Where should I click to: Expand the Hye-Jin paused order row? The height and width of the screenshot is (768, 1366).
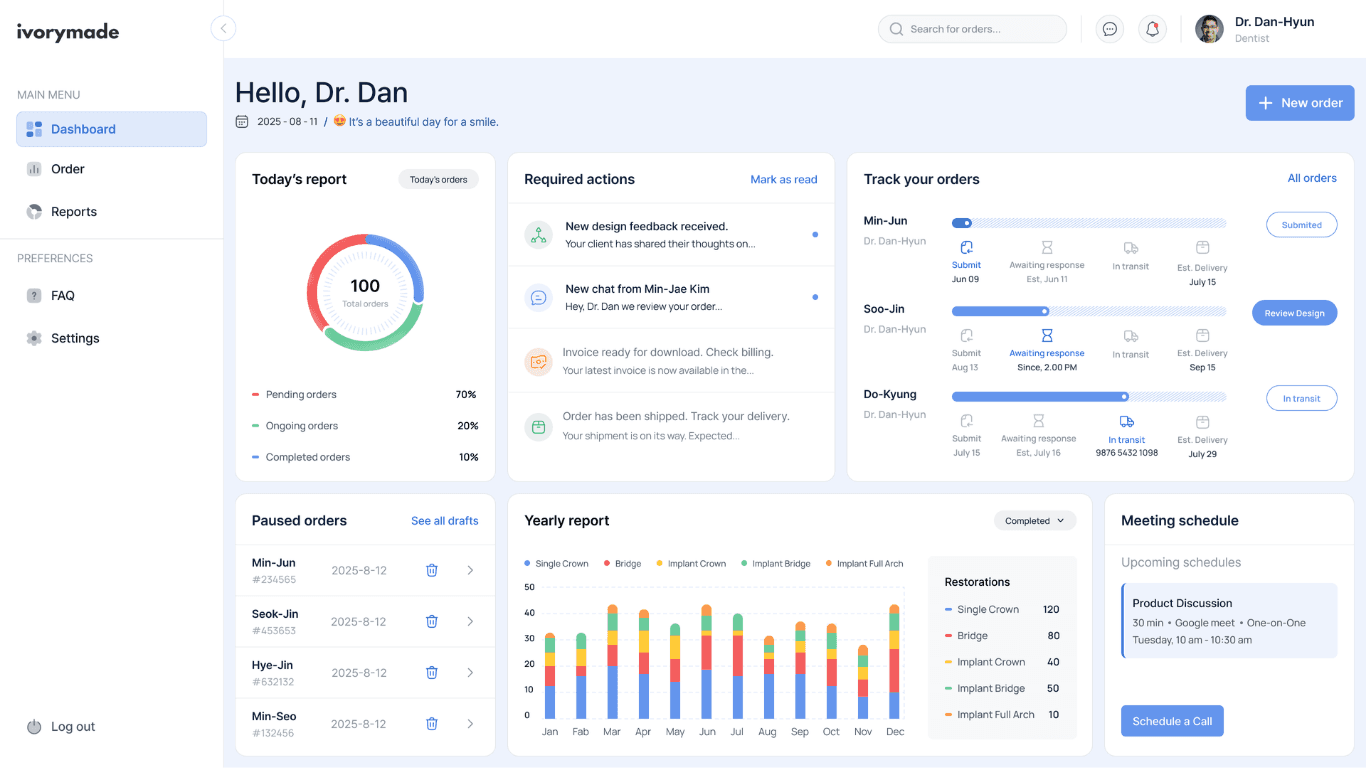click(x=470, y=672)
